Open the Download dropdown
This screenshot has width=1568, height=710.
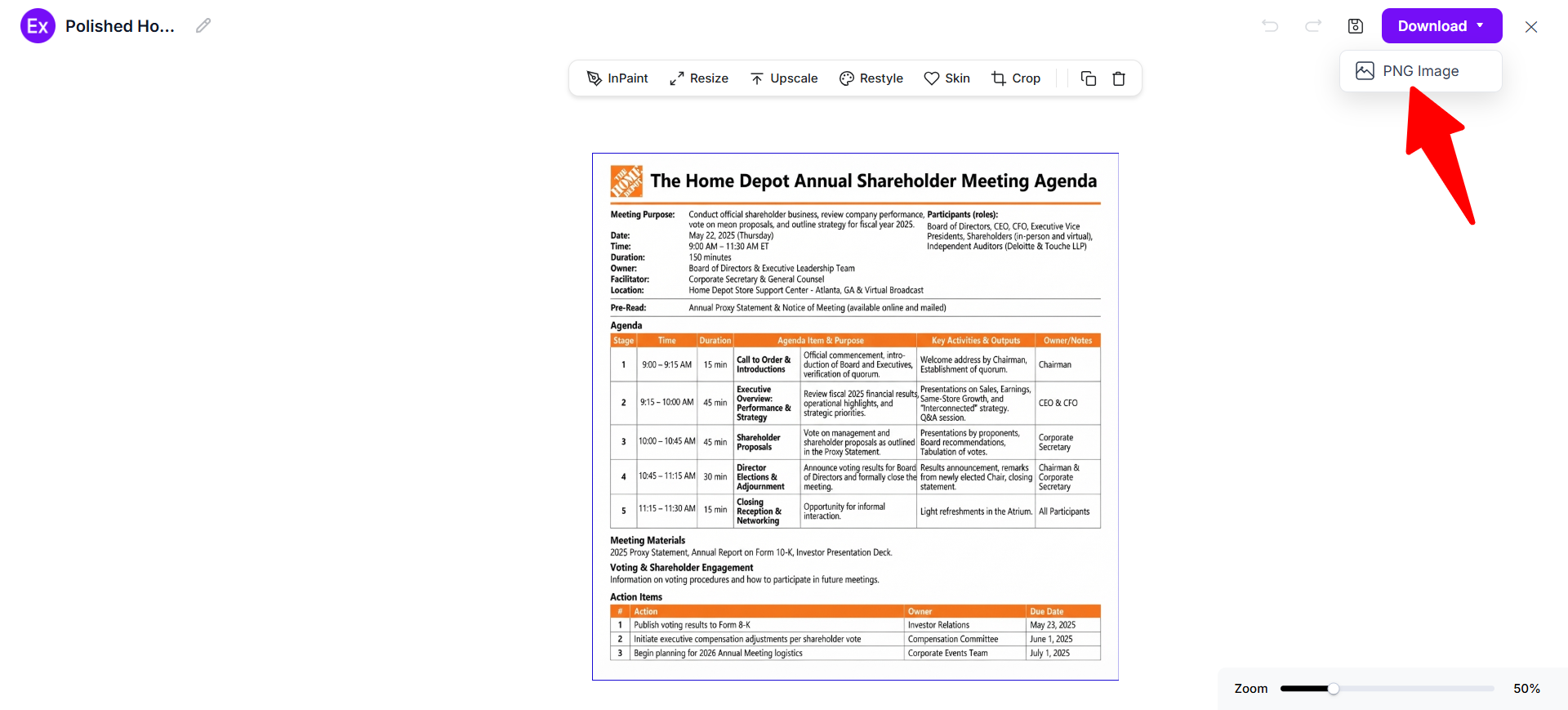tap(1441, 26)
